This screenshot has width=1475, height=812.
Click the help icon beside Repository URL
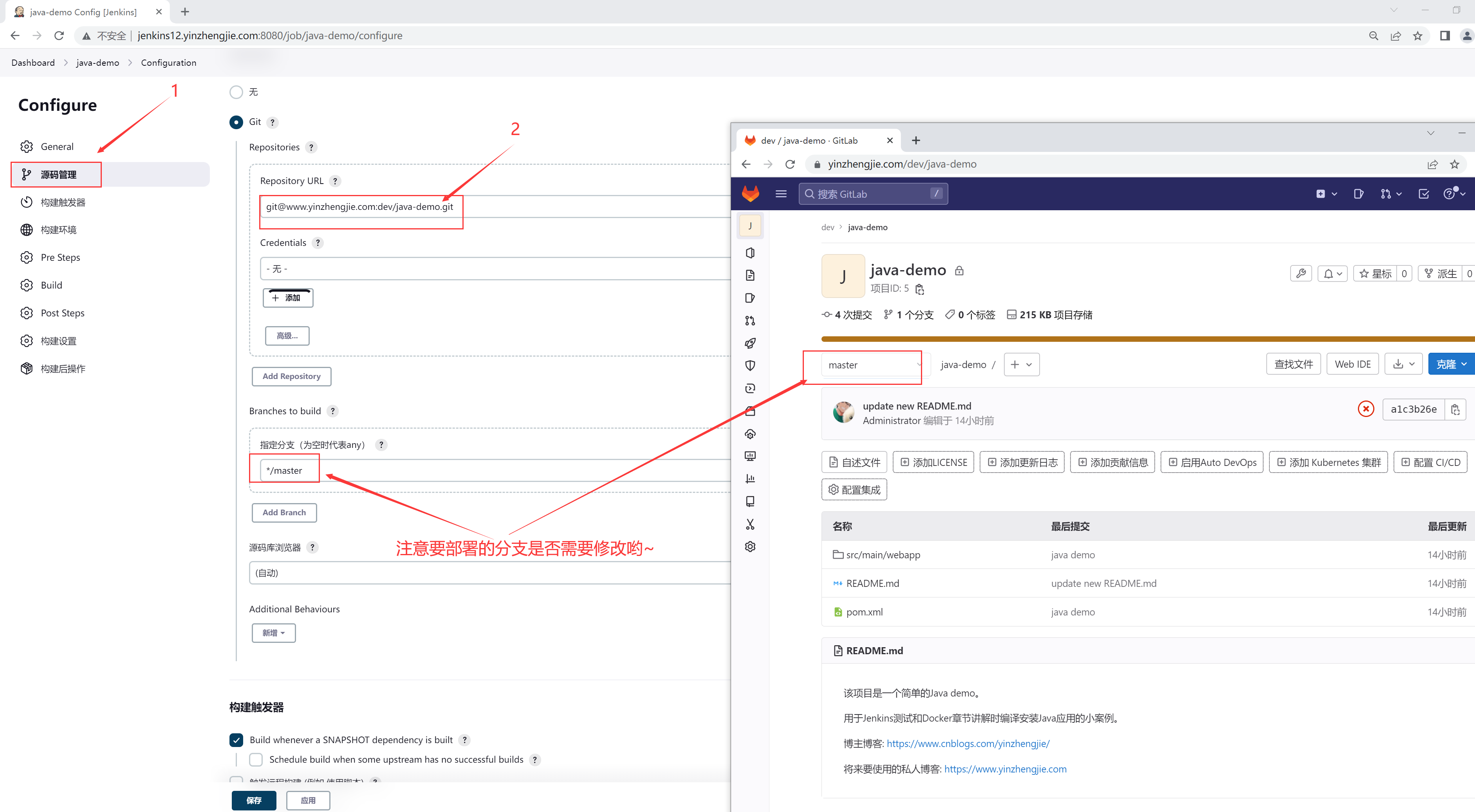point(336,181)
